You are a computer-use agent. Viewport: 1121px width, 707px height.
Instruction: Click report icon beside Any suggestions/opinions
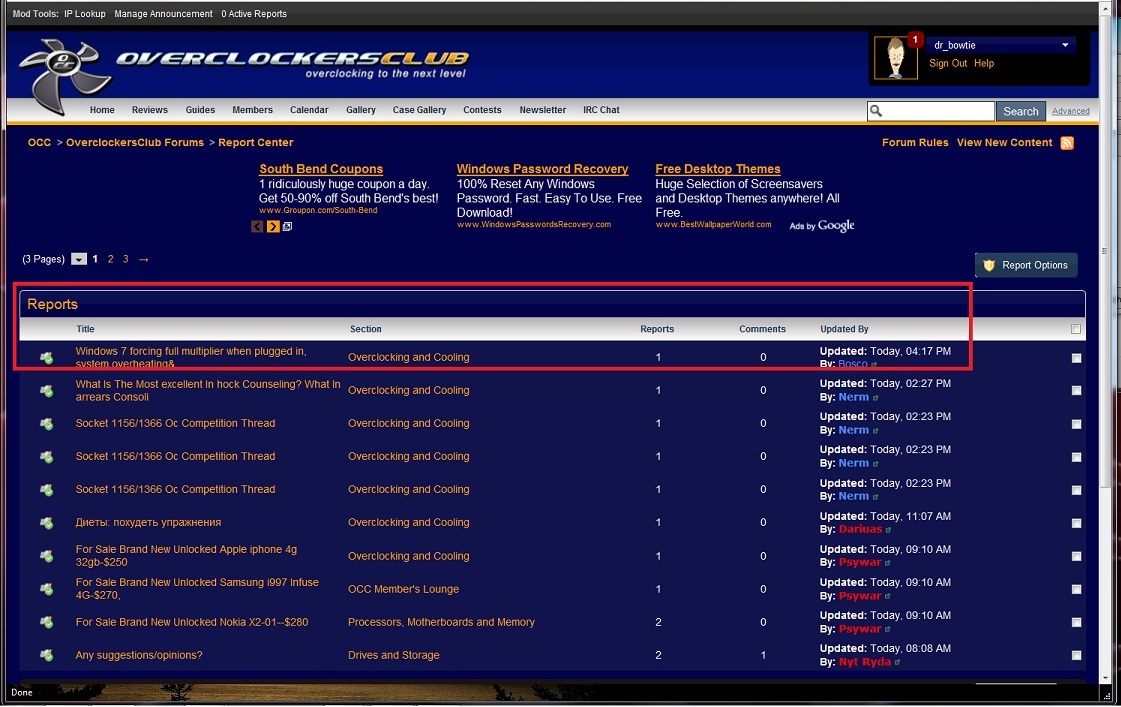click(46, 656)
